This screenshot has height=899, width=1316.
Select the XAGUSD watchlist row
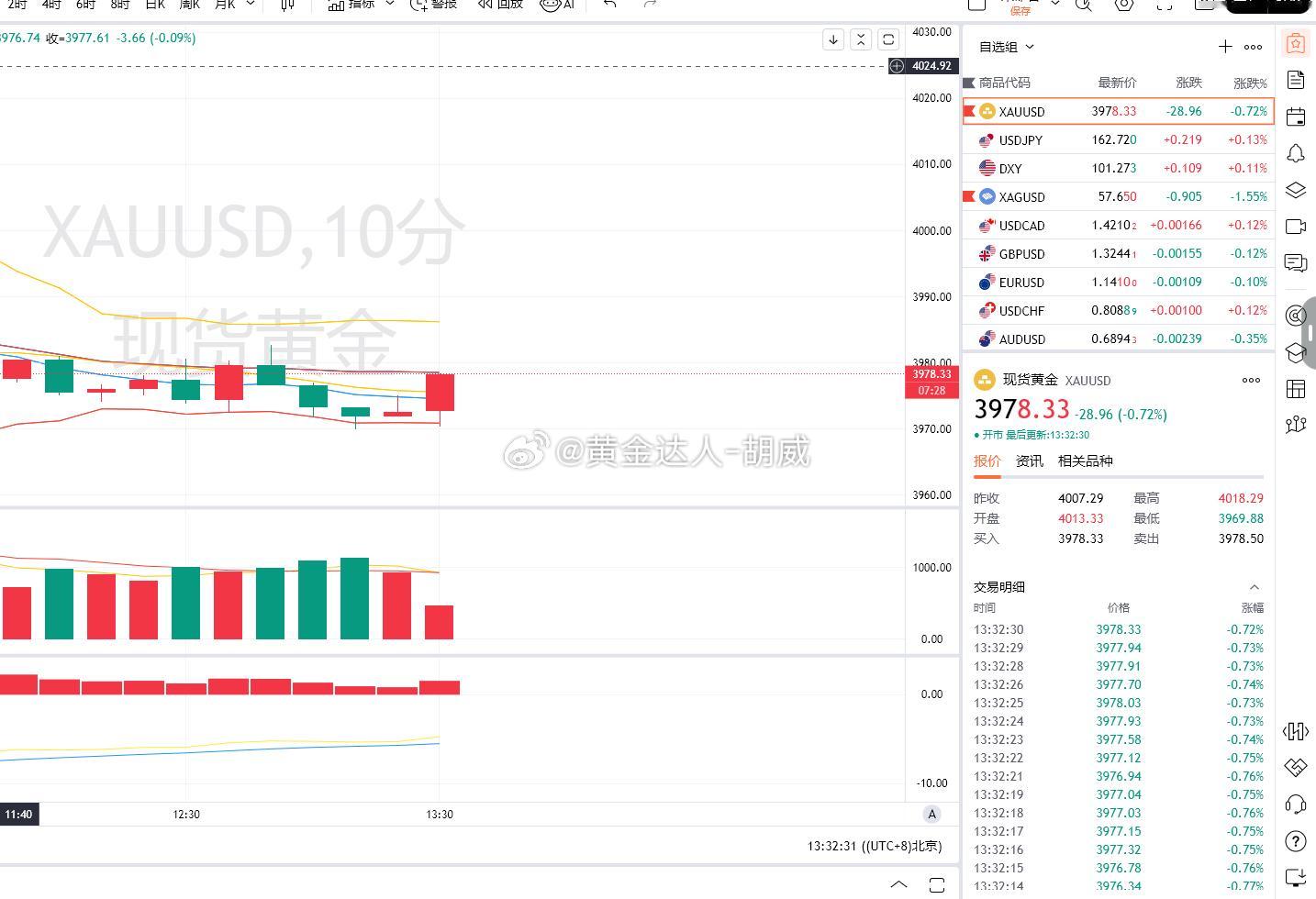point(1118,196)
